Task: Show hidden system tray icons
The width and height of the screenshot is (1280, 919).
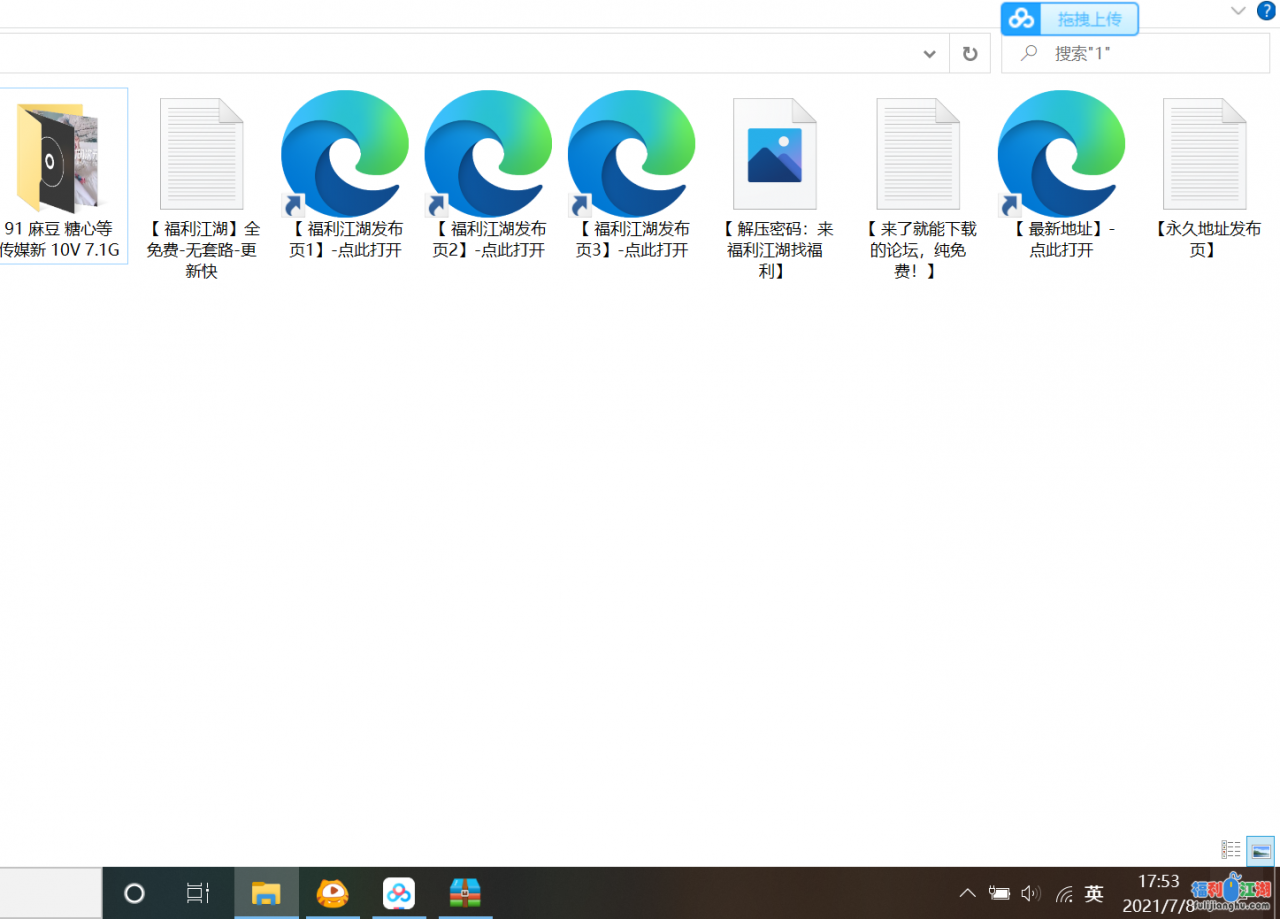Action: pyautogui.click(x=967, y=893)
